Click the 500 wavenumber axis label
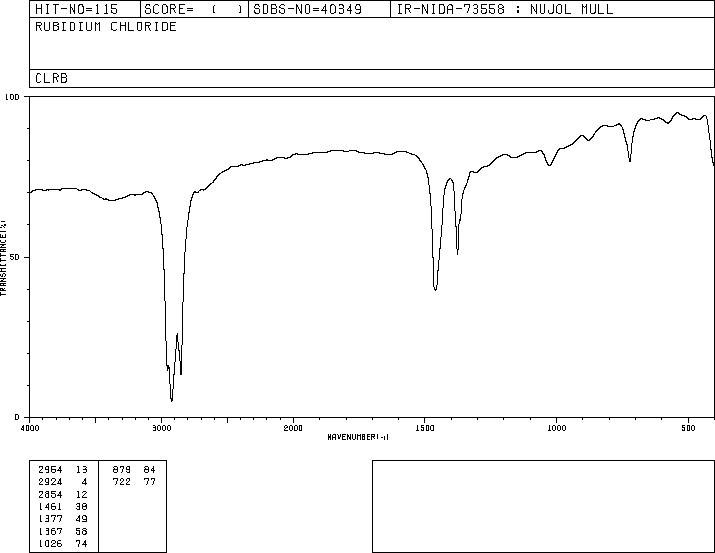The height and width of the screenshot is (553, 715). click(x=688, y=428)
